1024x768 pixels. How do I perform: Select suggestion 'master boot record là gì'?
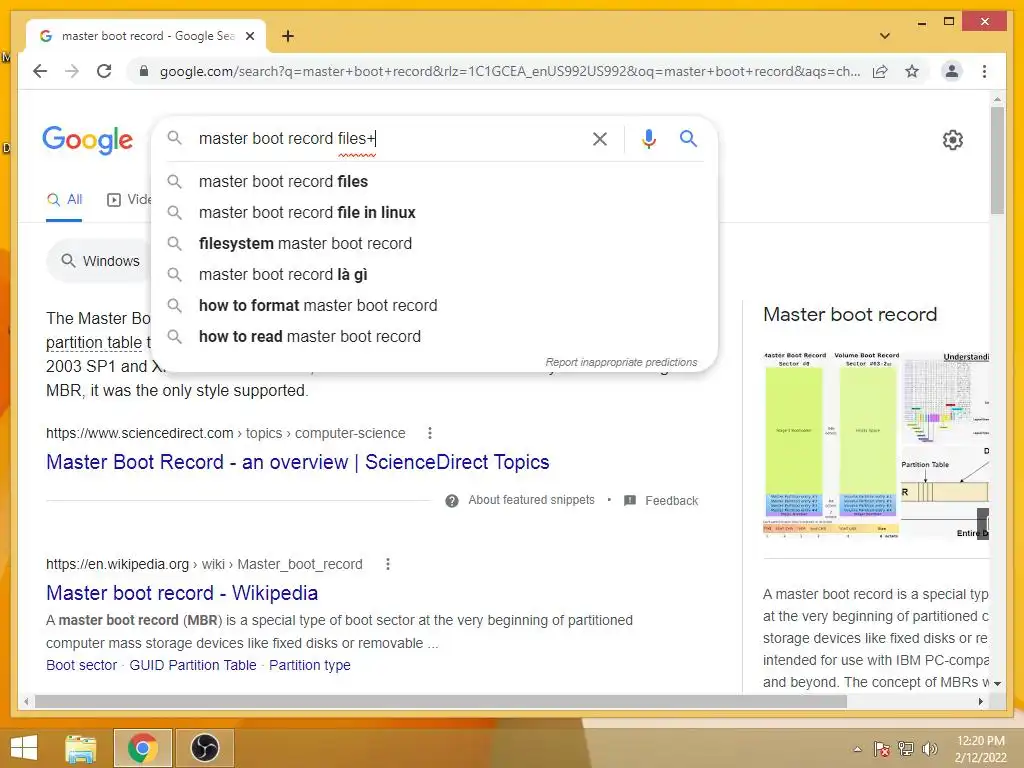pos(434,274)
